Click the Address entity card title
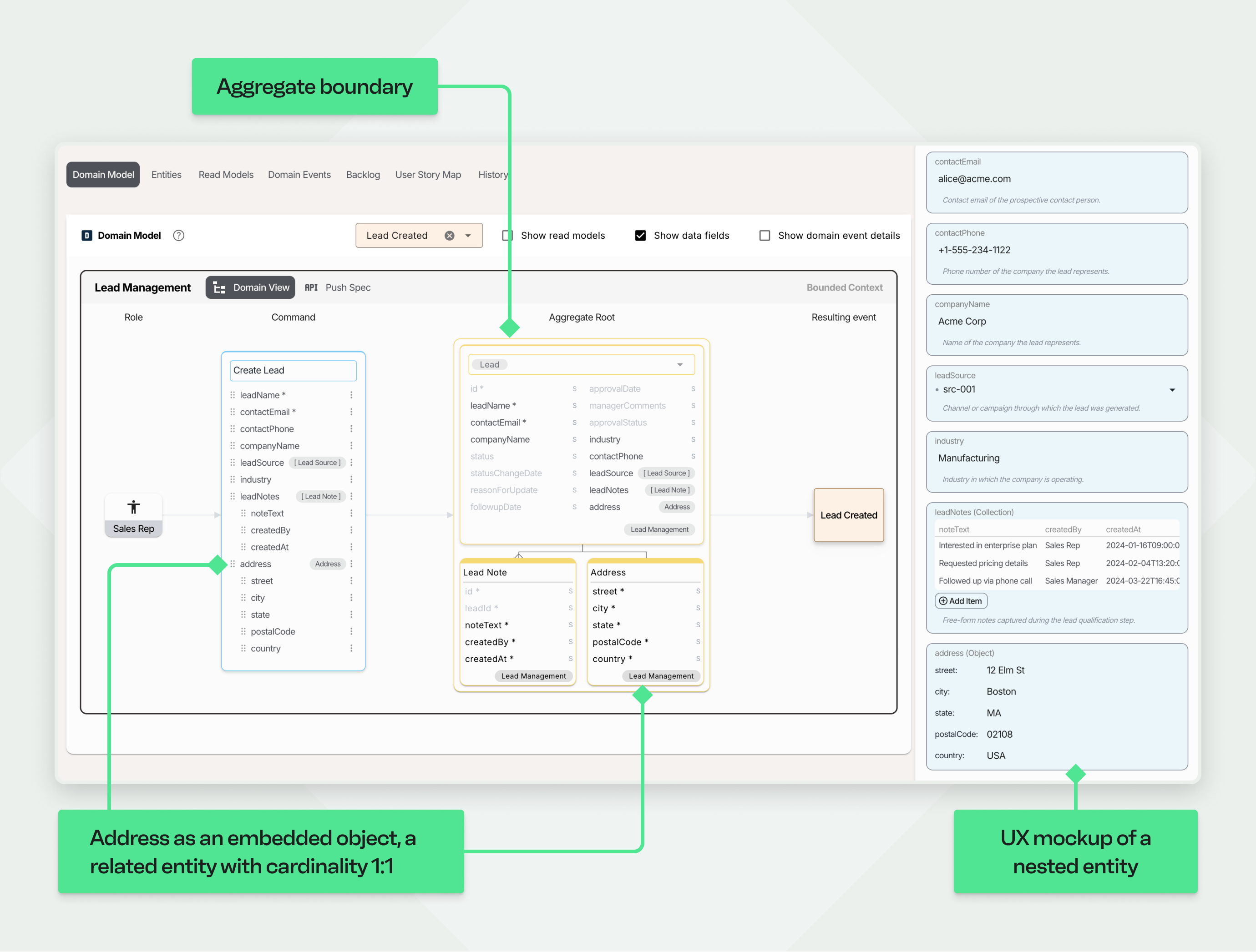1256x952 pixels. click(x=608, y=573)
